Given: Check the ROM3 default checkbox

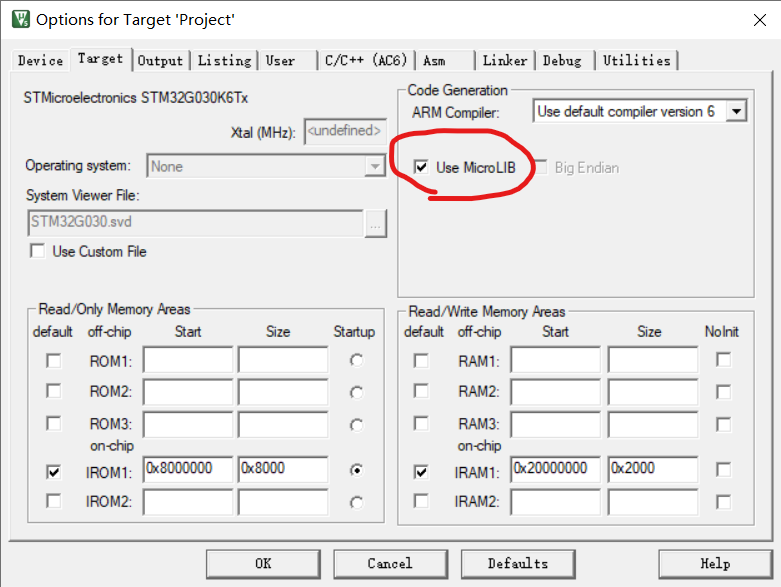Looking at the screenshot, I should coord(54,424).
